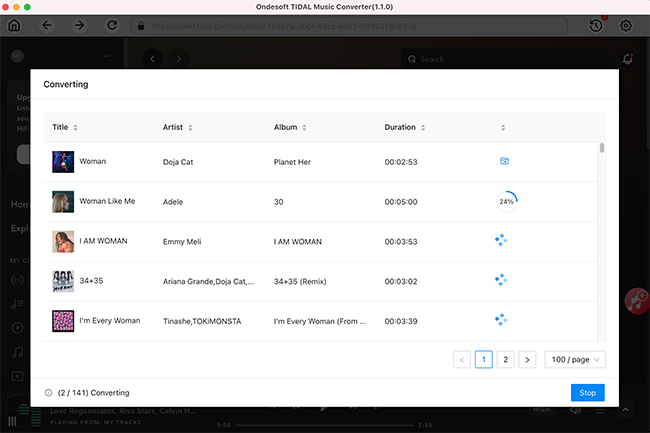This screenshot has height=433, width=650.
Task: Click the address bar URL field
Action: pos(349,26)
